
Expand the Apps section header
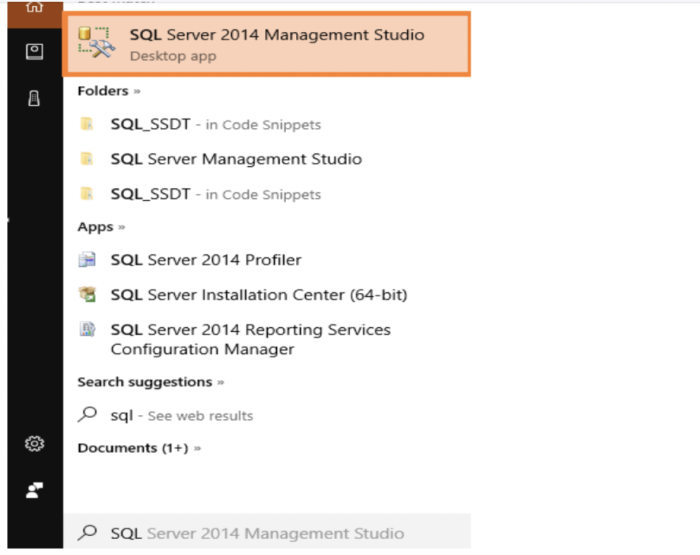point(101,227)
